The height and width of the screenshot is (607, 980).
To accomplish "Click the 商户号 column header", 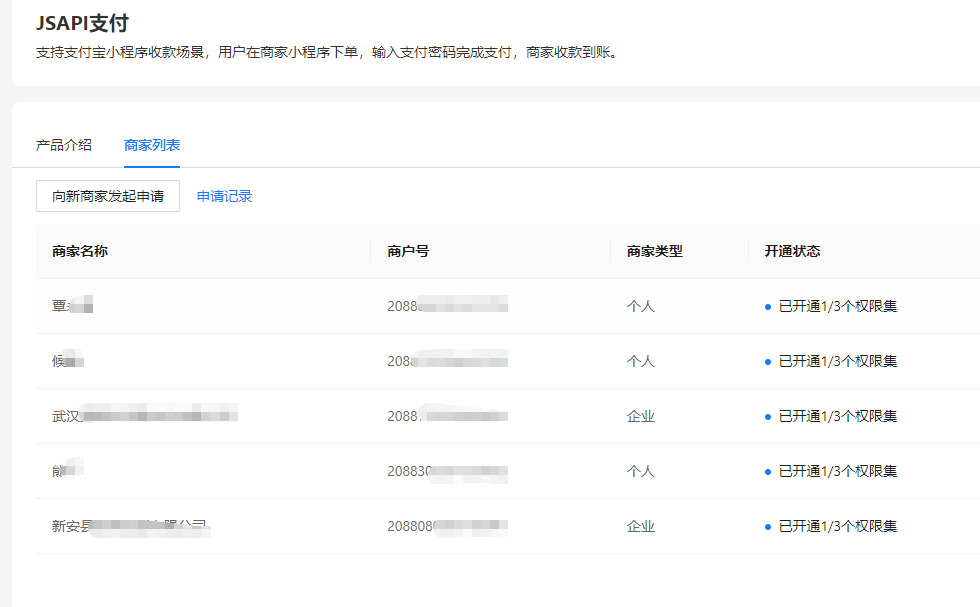I will pos(408,251).
